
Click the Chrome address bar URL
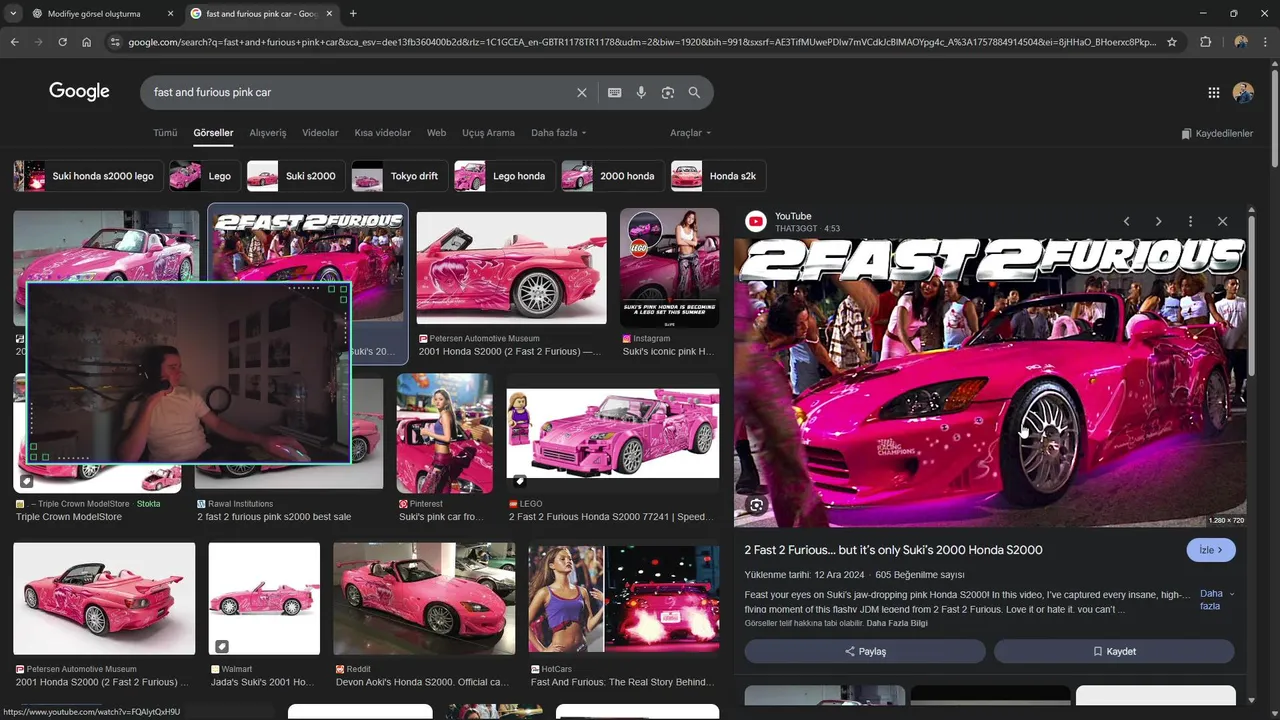click(642, 42)
